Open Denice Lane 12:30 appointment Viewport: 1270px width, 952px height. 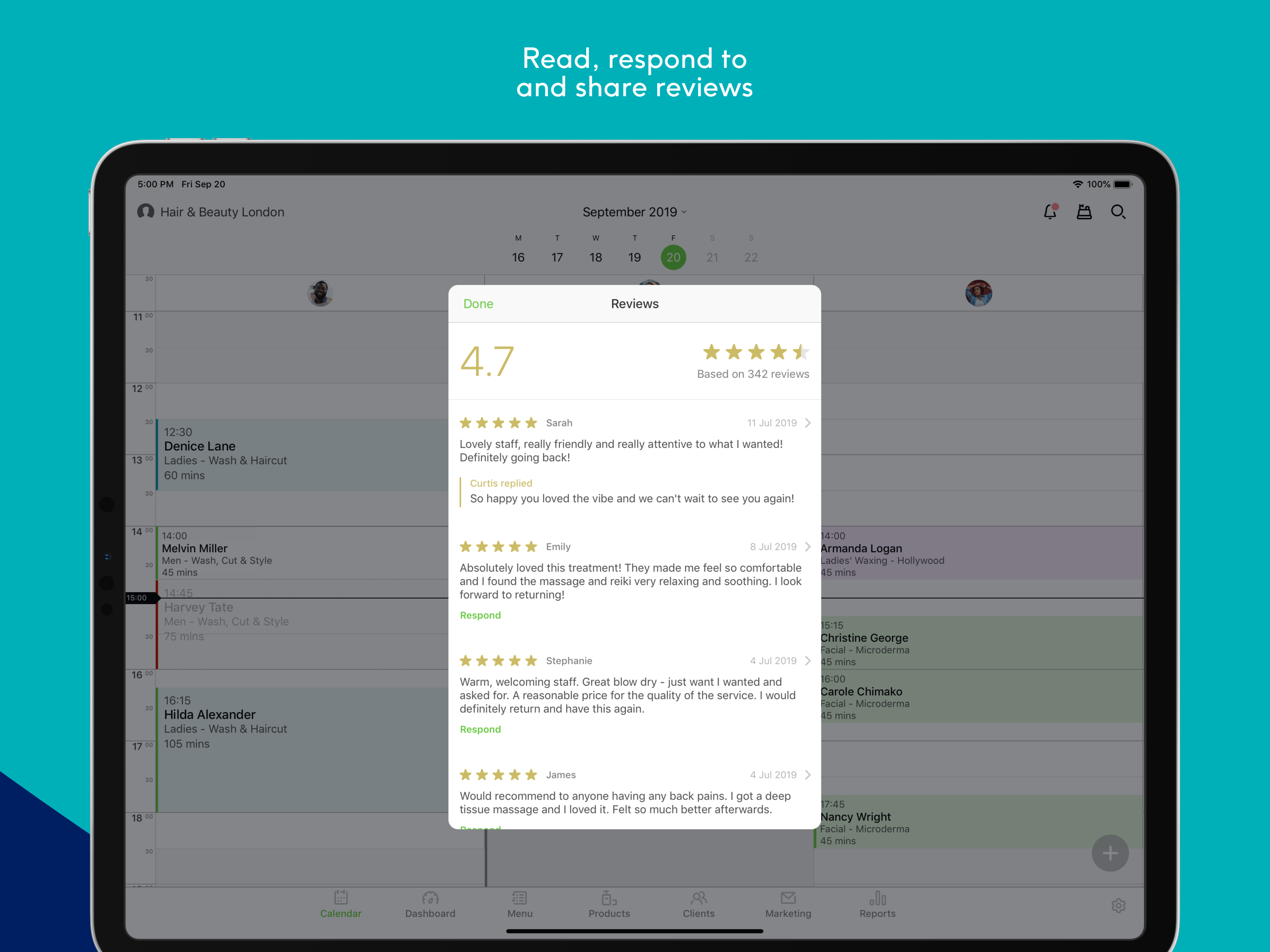(302, 454)
